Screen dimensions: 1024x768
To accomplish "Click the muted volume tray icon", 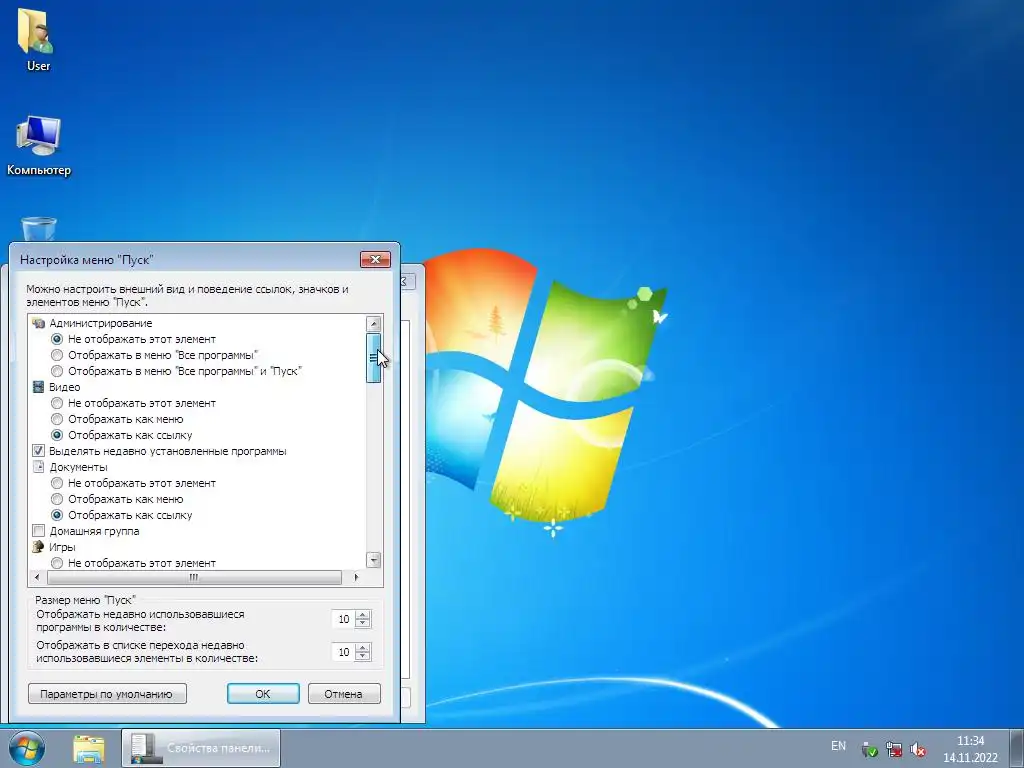I will [918, 749].
